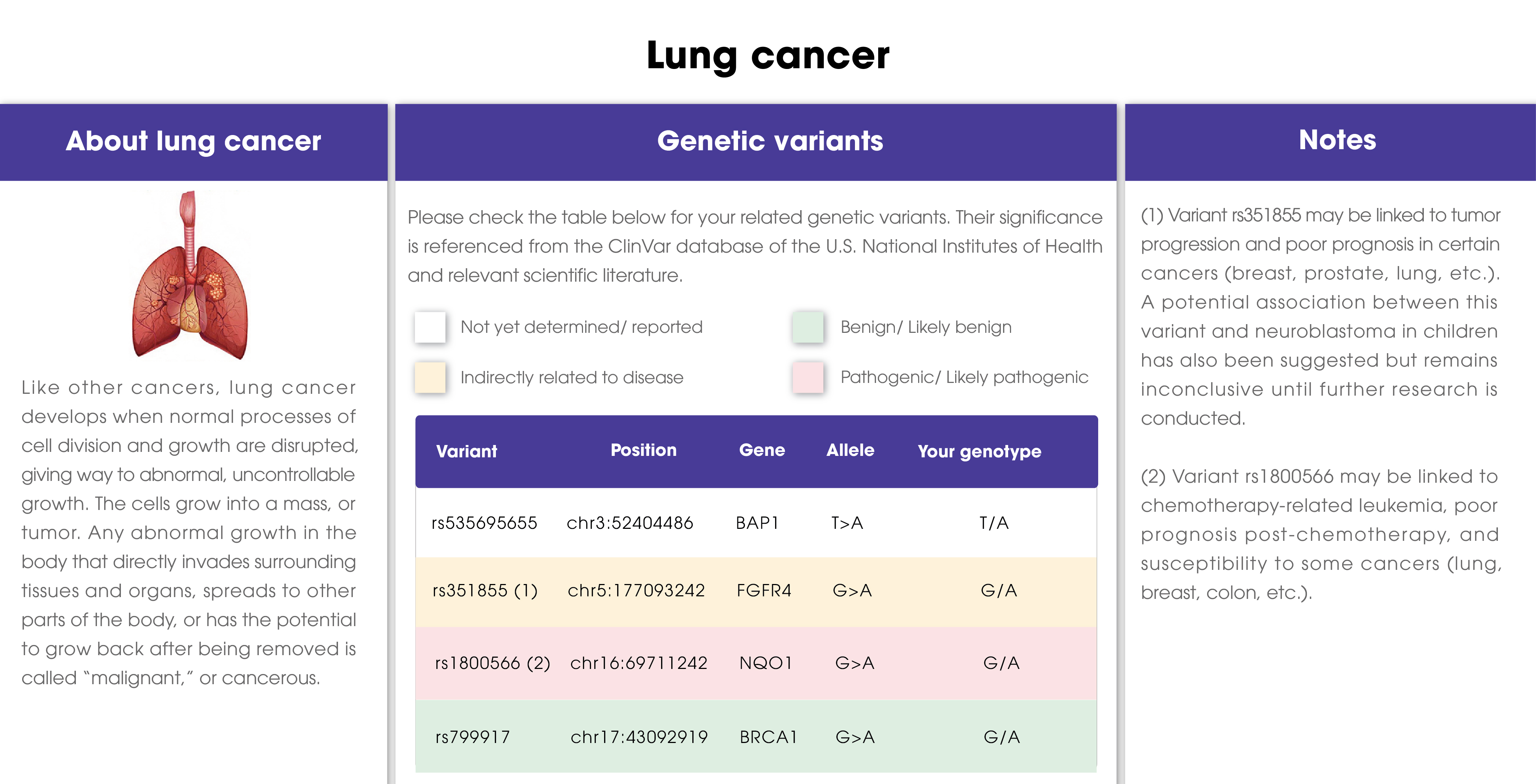
Task: Select variant rs799917 in green row
Action: (472, 738)
